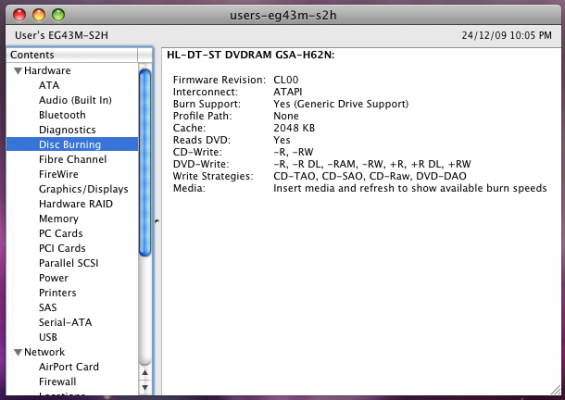Select FireWire in the Contents list
This screenshot has width=565, height=400.
(59, 174)
